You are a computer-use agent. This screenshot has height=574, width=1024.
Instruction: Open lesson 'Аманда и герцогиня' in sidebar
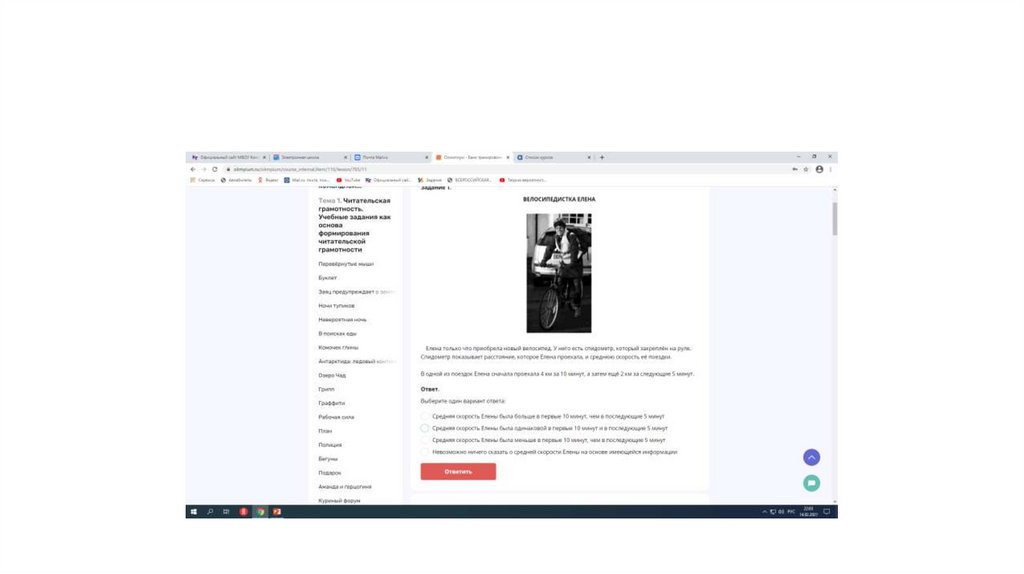point(345,486)
